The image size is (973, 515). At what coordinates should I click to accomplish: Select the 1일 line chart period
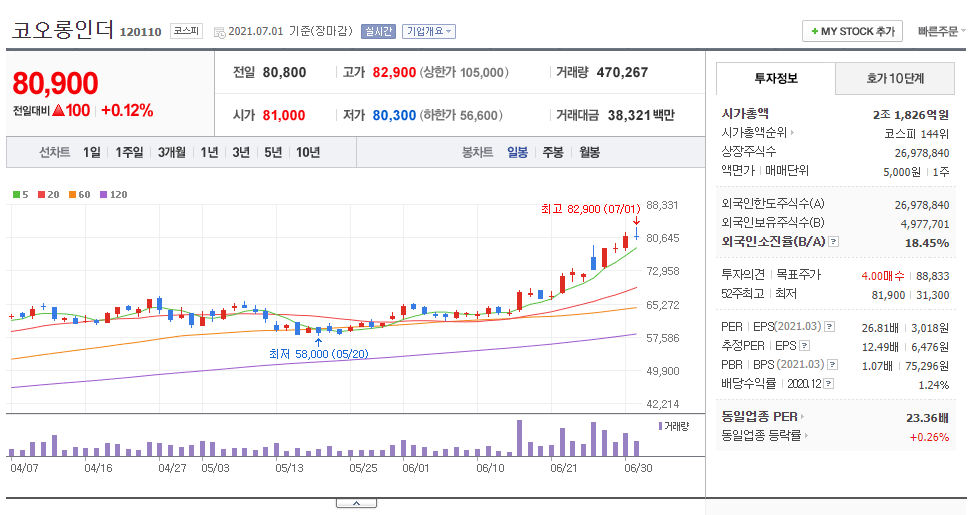pyautogui.click(x=92, y=152)
